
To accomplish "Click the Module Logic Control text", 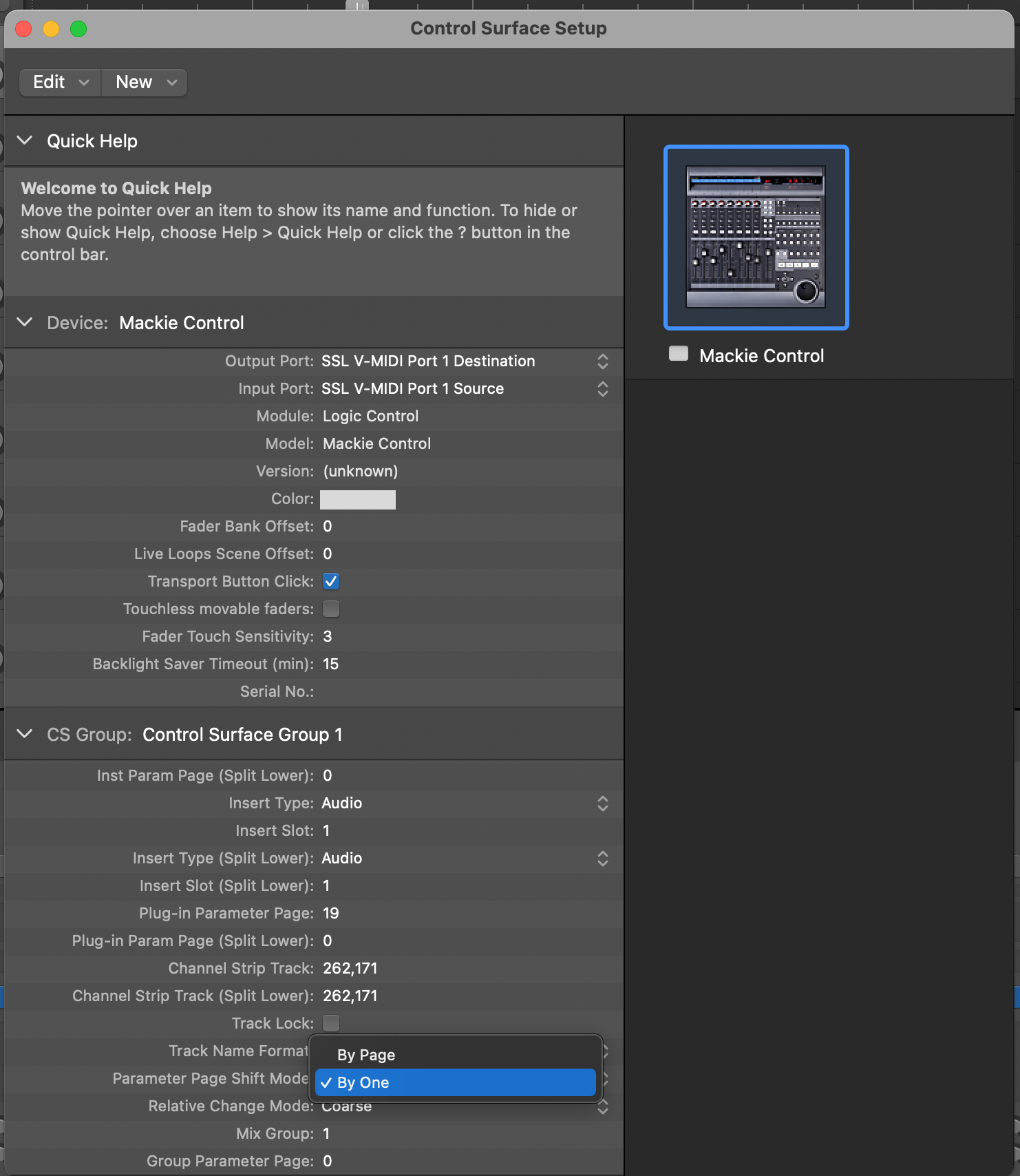I will [370, 417].
